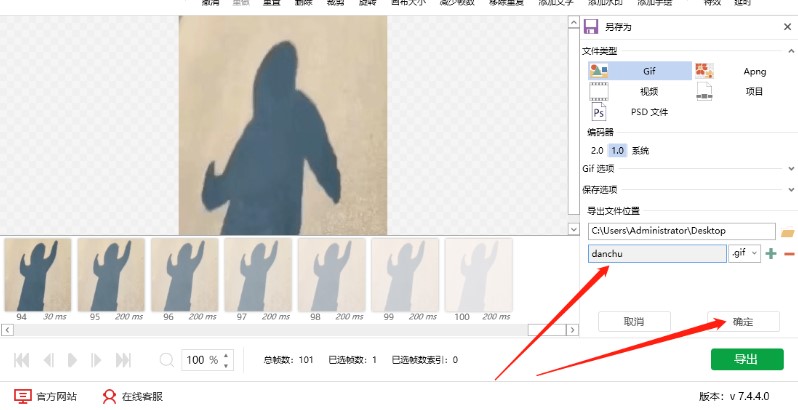This screenshot has height=410, width=798.
Task: Click the red minus icon beside filename
Action: [789, 254]
